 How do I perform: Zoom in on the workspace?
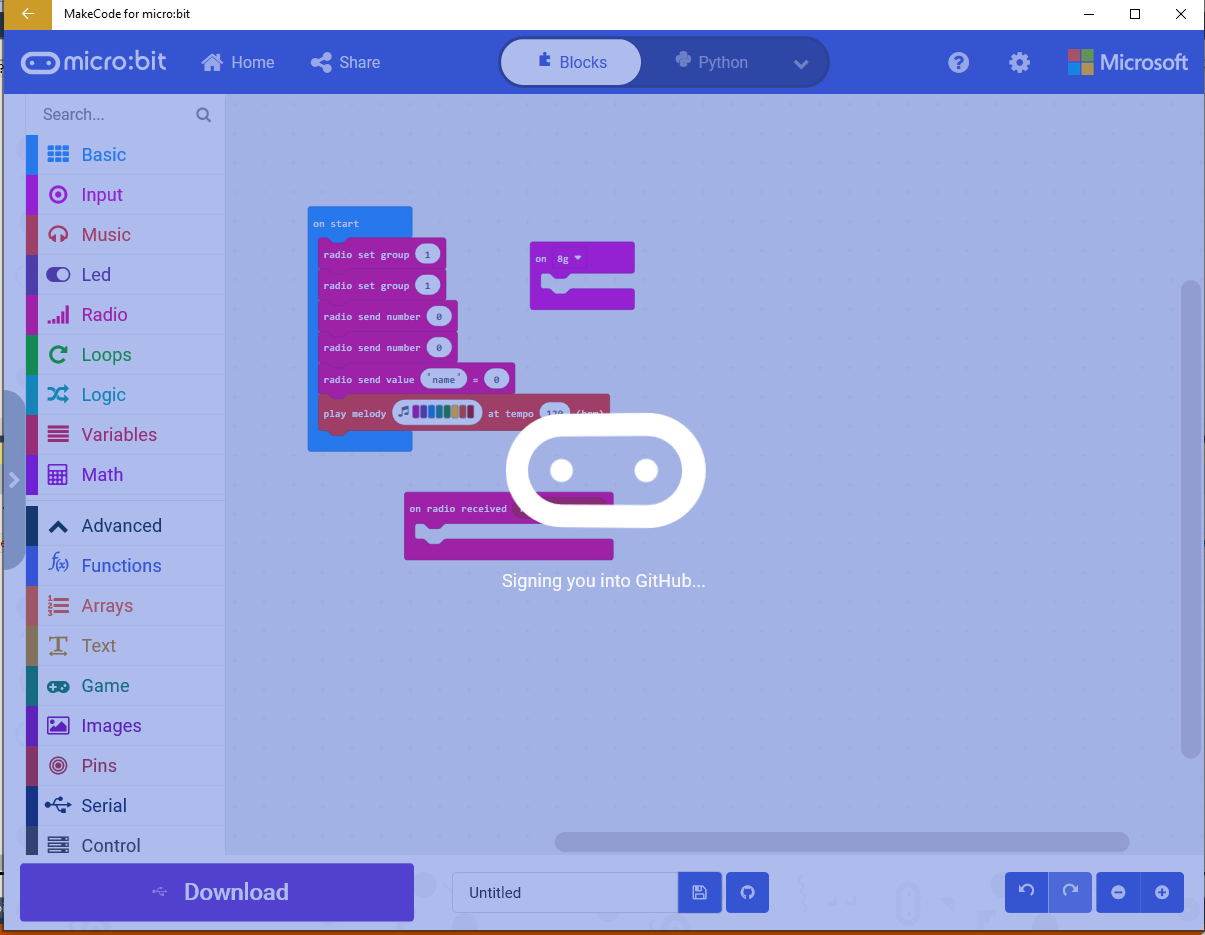click(x=1162, y=892)
